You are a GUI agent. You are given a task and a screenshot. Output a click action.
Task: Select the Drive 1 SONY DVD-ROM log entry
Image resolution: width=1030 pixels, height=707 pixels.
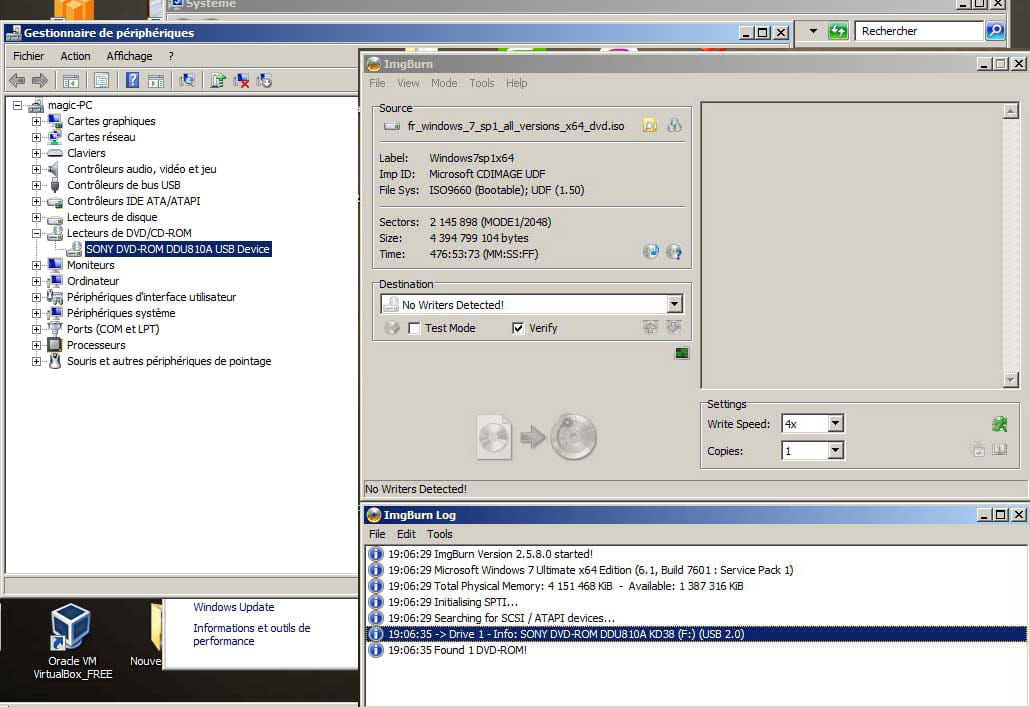(696, 634)
